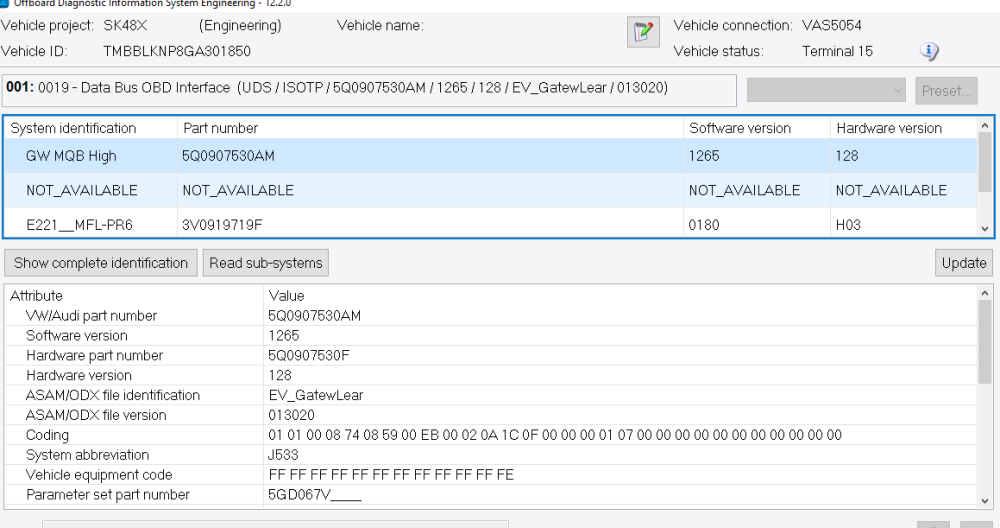This screenshot has height=528, width=1000.
Task: Select Parameter set part number attribute
Action: (x=490, y=494)
